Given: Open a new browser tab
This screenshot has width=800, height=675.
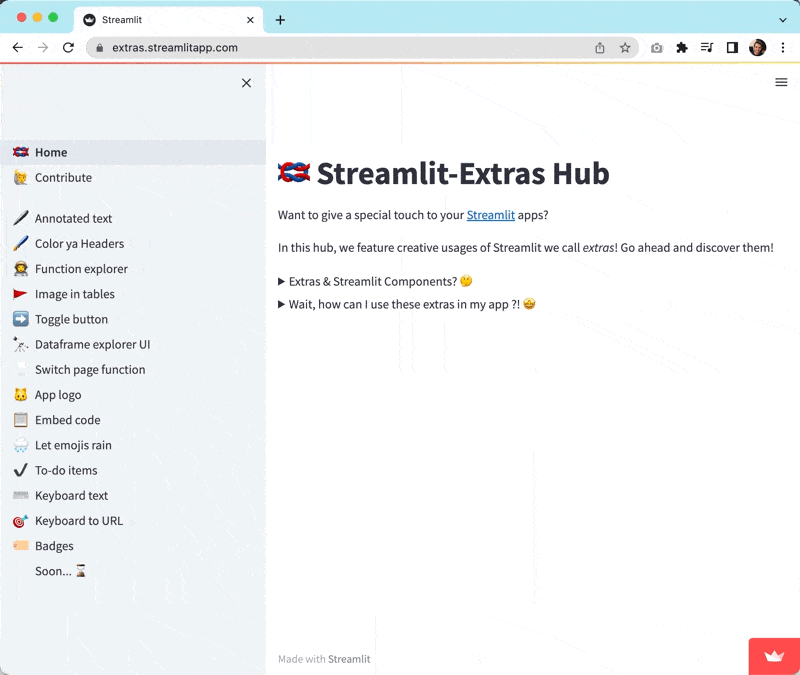Looking at the screenshot, I should click(x=280, y=20).
